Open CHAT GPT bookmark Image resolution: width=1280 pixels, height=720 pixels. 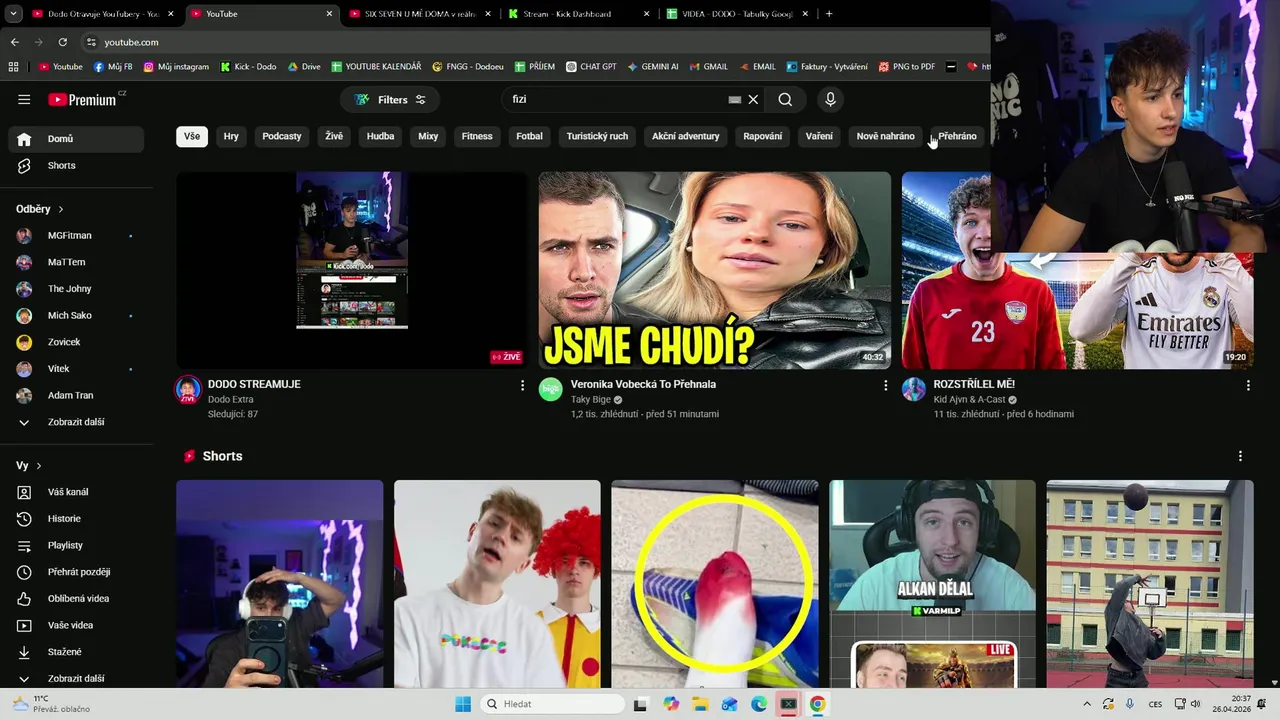591,67
